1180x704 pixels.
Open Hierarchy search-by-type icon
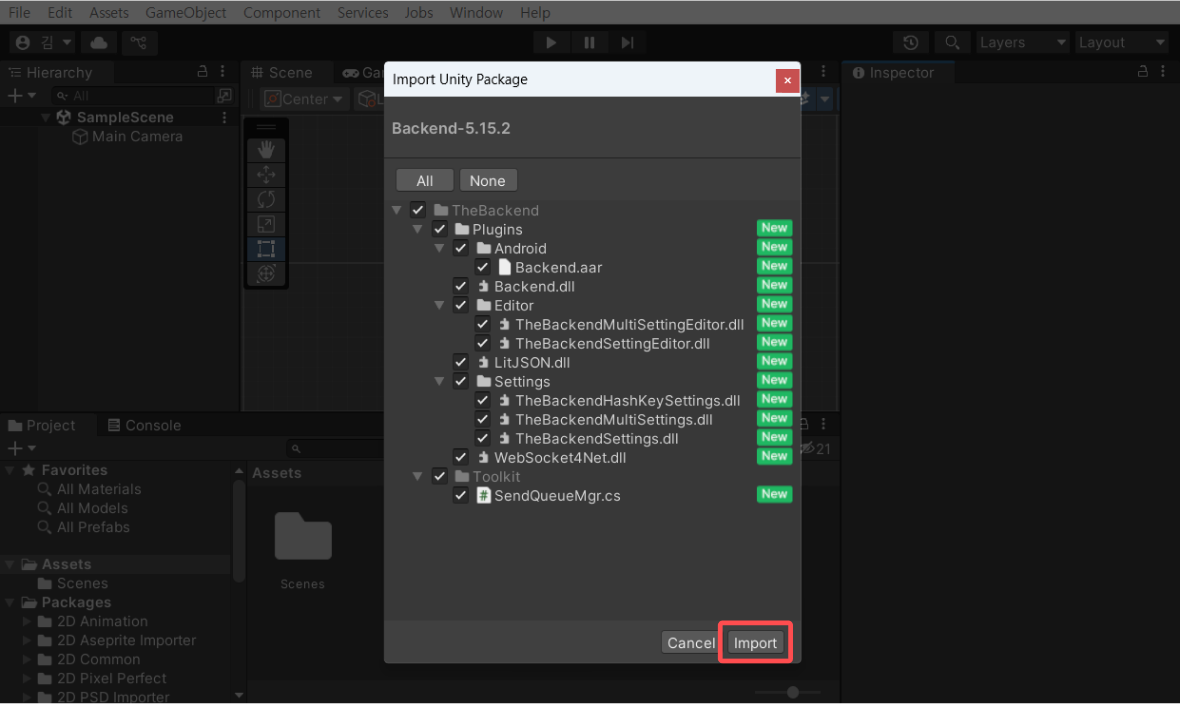tap(224, 96)
